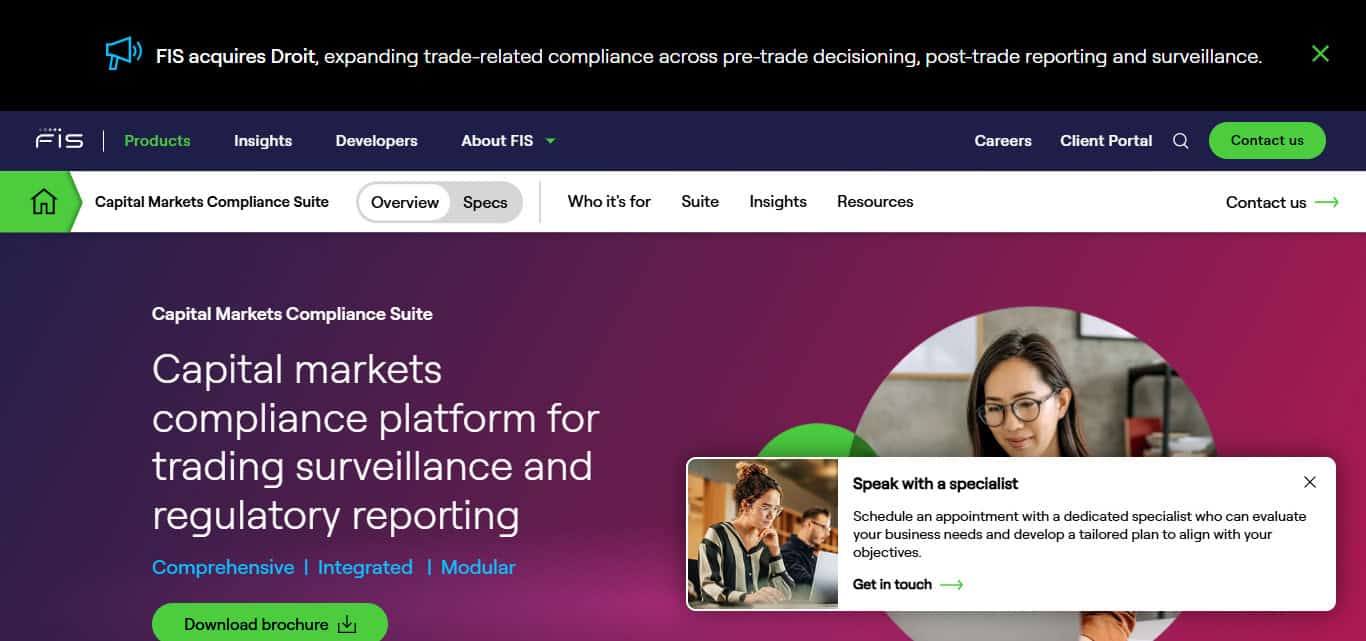Image resolution: width=1366 pixels, height=641 pixels.
Task: Click the Comprehensive tagline text
Action: click(223, 567)
